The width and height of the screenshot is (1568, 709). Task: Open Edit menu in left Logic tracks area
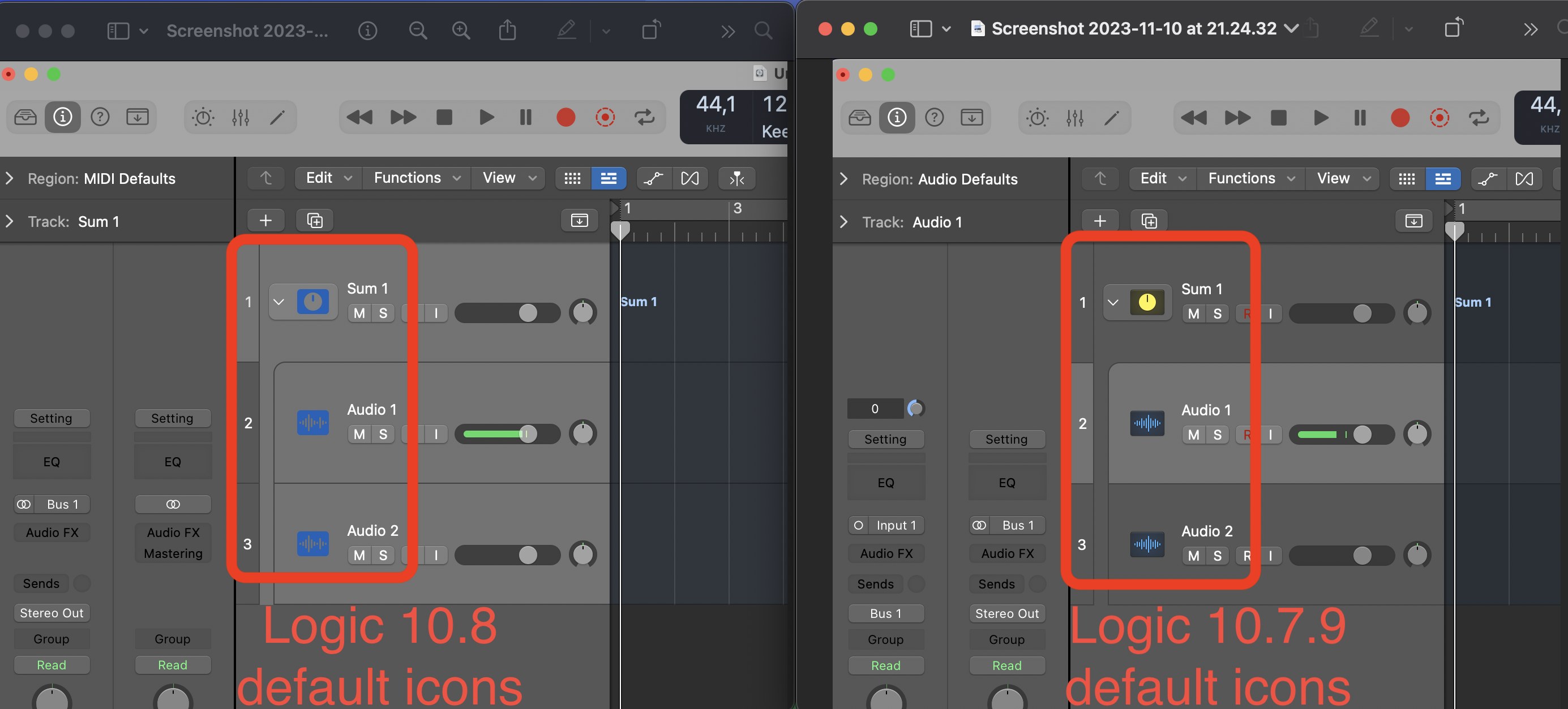click(329, 178)
